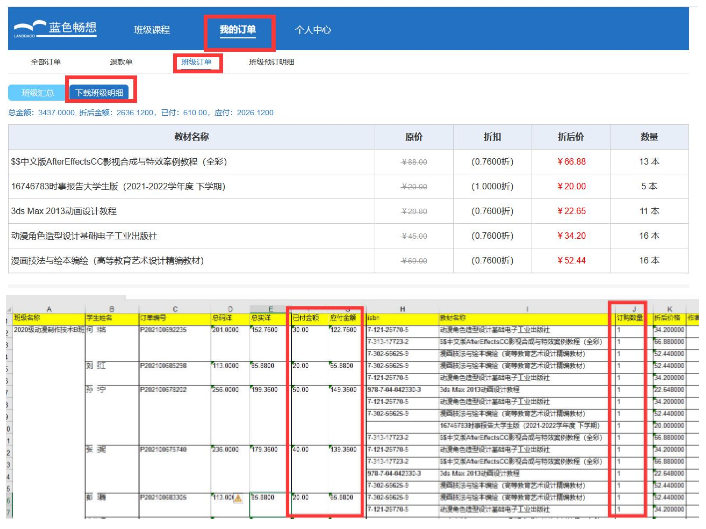Open the rightmost order sub-tab after 班级订单
The image size is (706, 529).
coord(271,62)
